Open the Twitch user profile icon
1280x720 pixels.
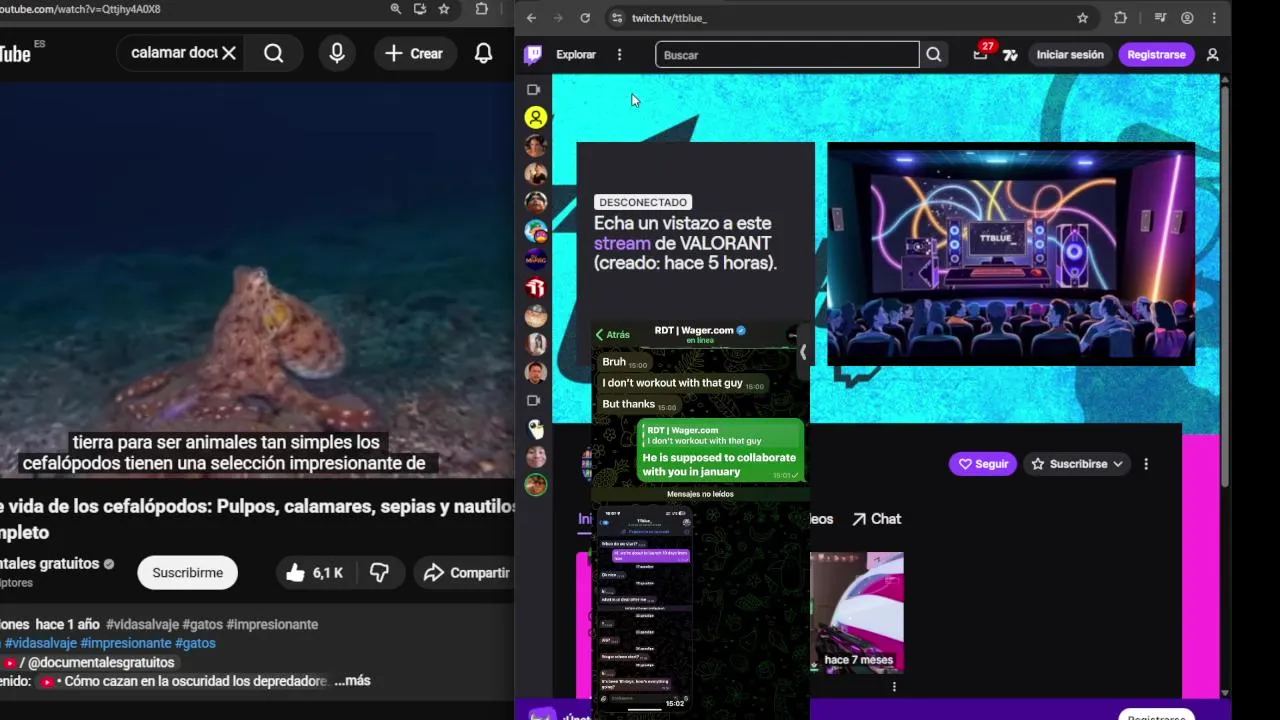tap(1212, 55)
